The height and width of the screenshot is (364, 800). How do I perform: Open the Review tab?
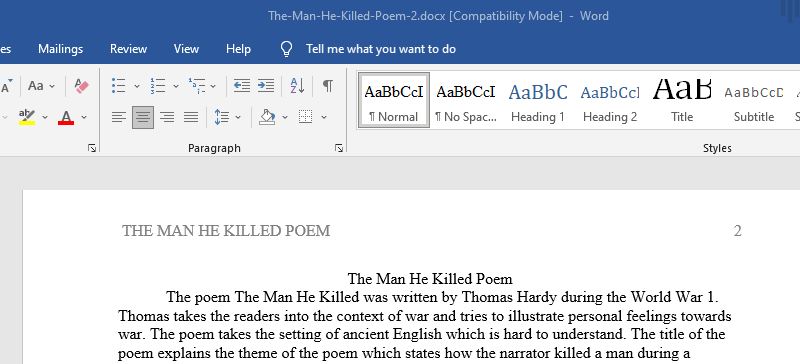[129, 49]
